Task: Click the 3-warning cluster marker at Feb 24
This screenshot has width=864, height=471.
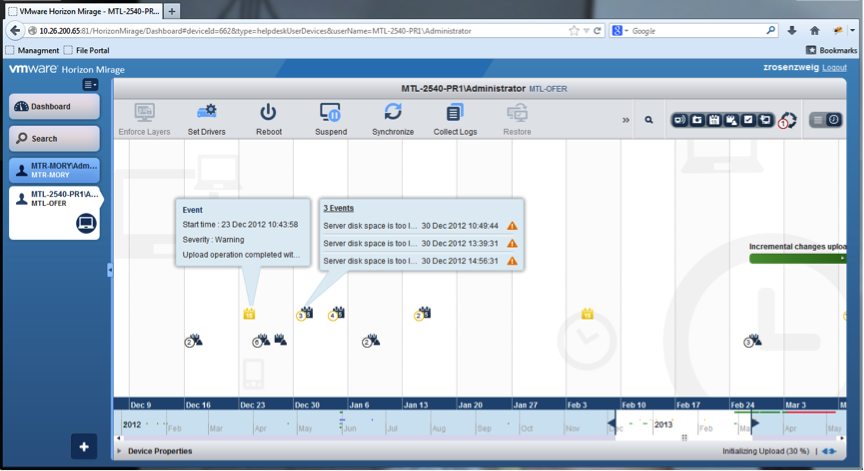Action: [x=752, y=341]
